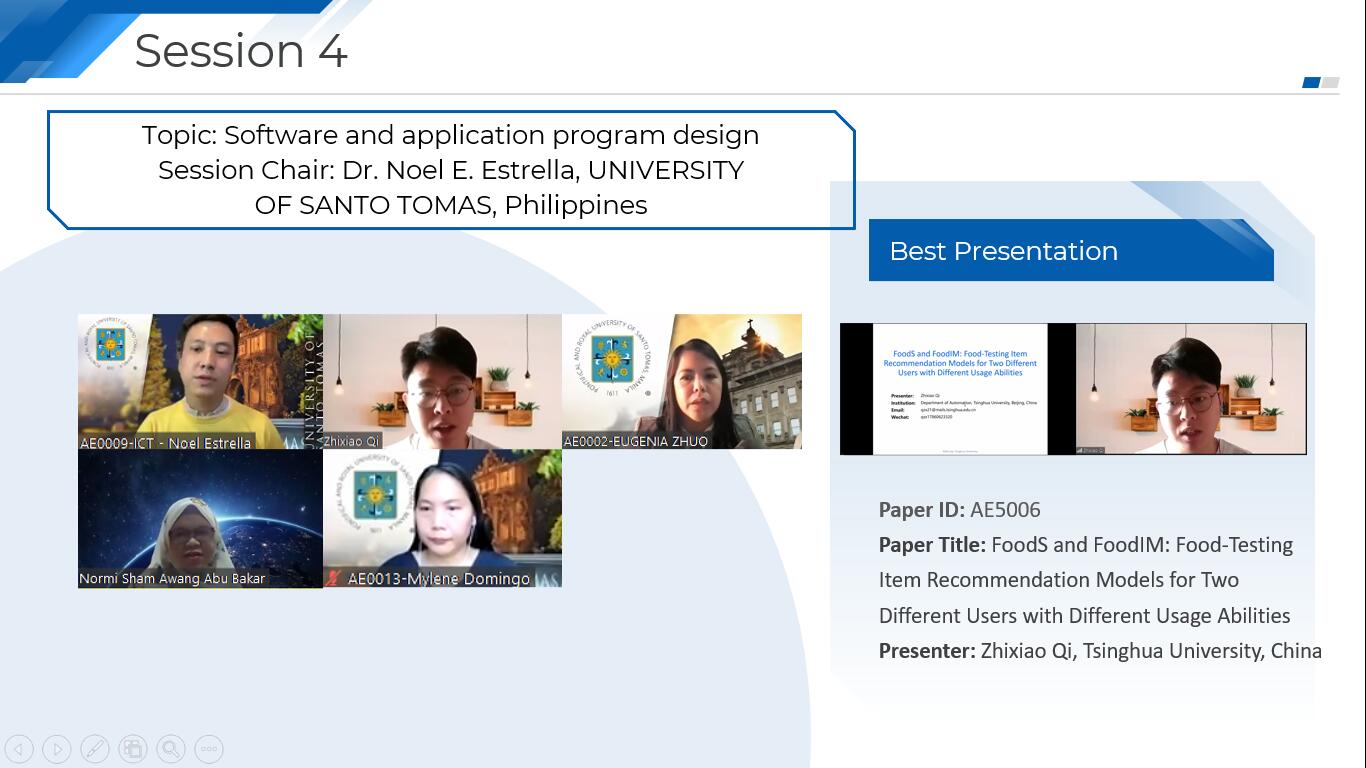The image size is (1366, 768).
Task: Click the 'Topic: Software and application program design' line
Action: 450,135
